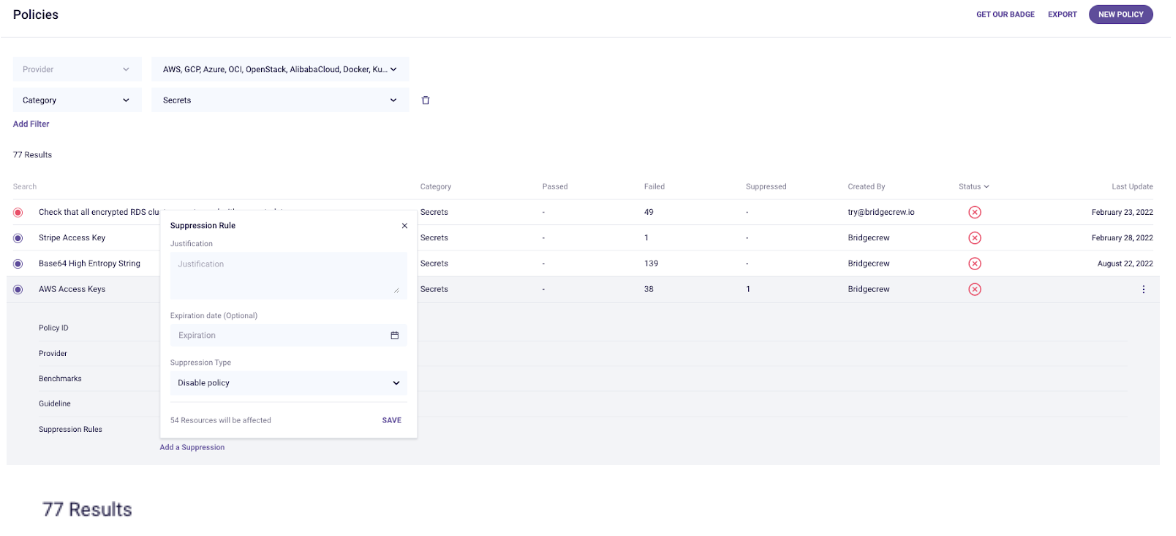Viewport: 1176px width, 536px height.
Task: Click failed status icon for AWS Access Keys
Action: click(974, 289)
